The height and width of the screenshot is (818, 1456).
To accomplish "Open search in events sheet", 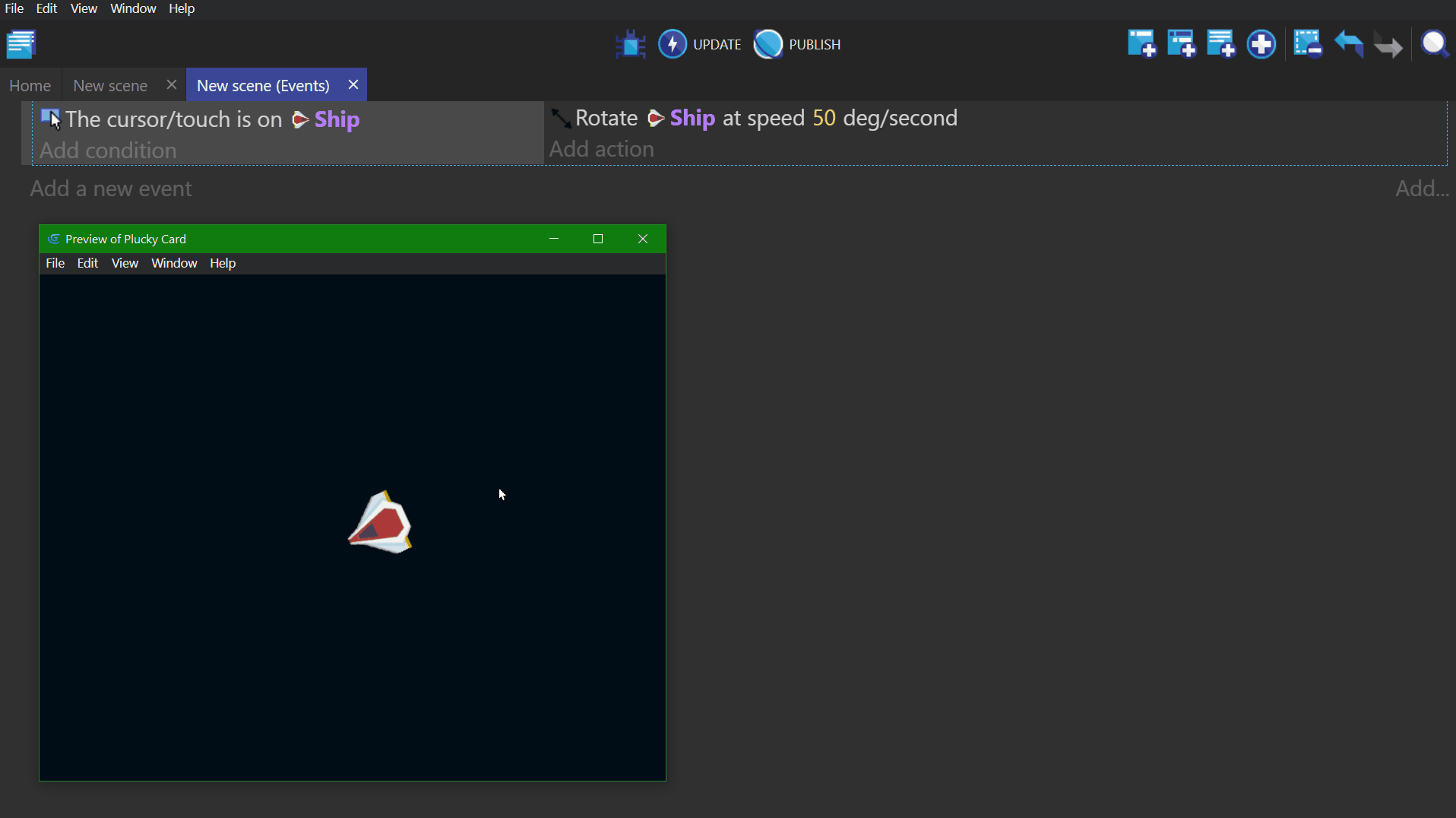I will pos(1434,44).
